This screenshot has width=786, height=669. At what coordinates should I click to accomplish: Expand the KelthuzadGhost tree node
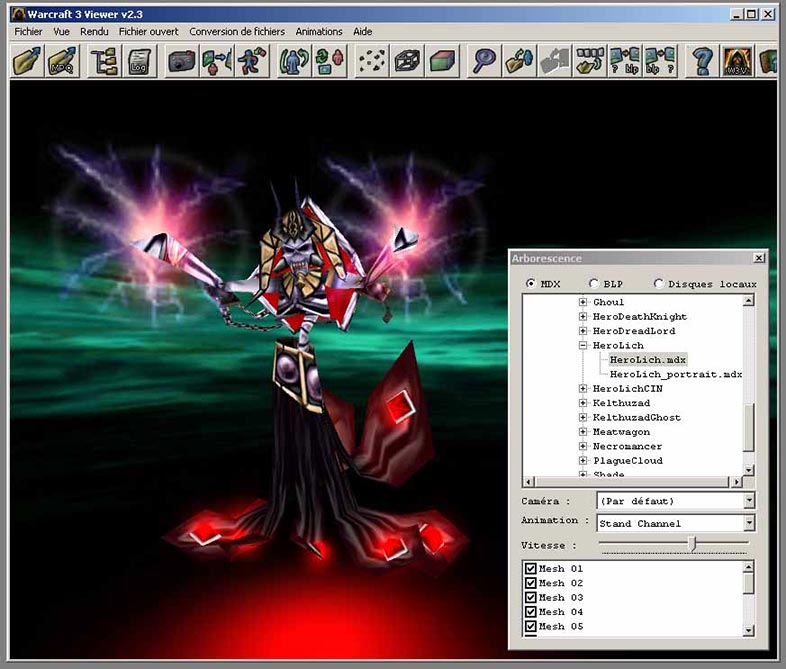point(582,417)
